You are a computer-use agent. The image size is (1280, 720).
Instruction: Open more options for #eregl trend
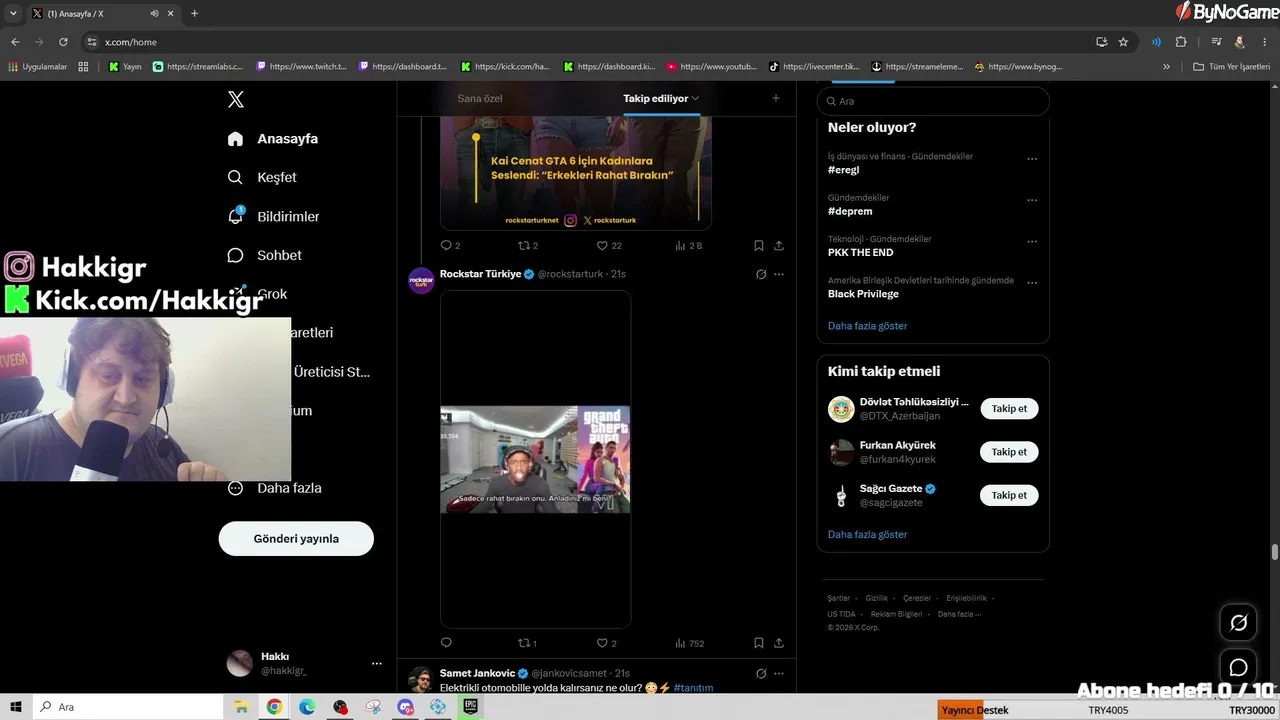[1032, 158]
